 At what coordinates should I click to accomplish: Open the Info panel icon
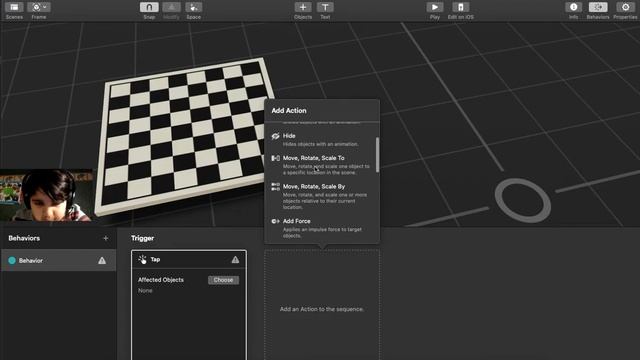[x=573, y=7]
